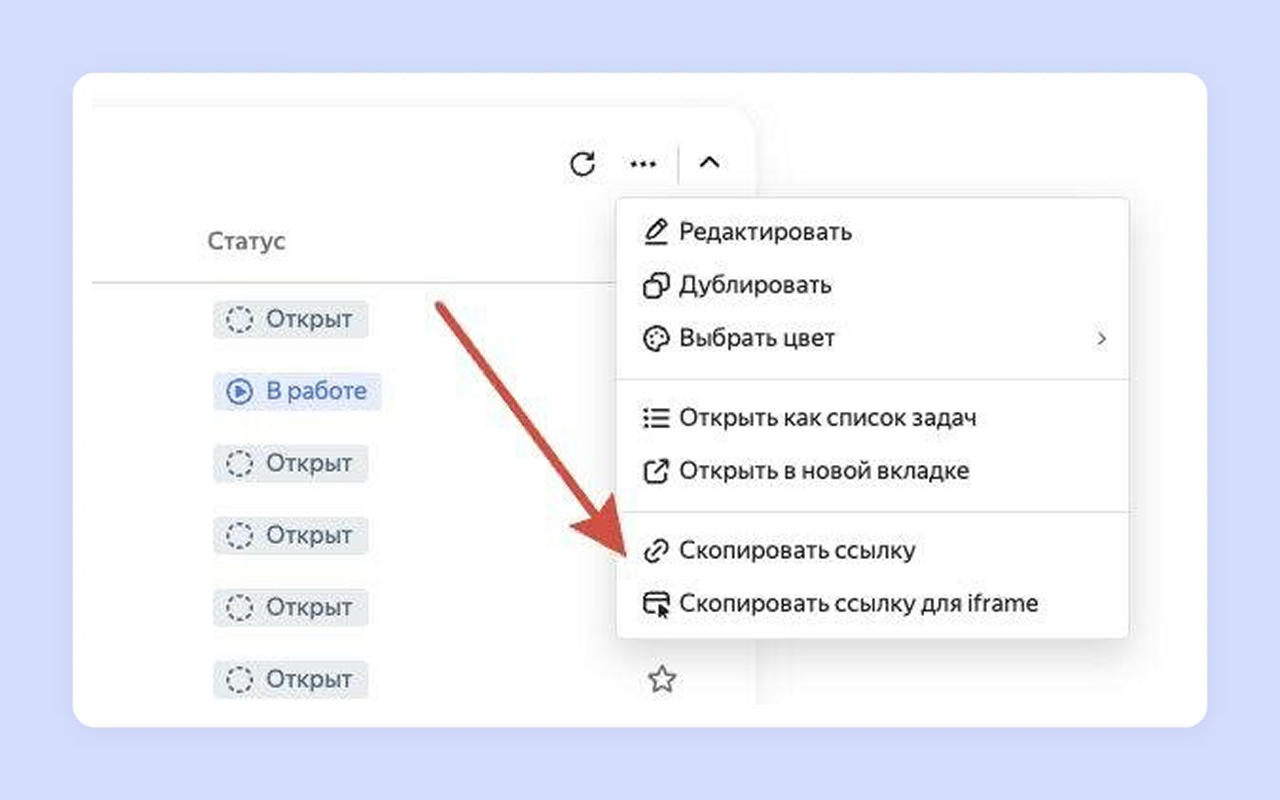Choose Скопировать ссылку для iframe text
Screen dimensions: 1280x800
click(x=858, y=604)
